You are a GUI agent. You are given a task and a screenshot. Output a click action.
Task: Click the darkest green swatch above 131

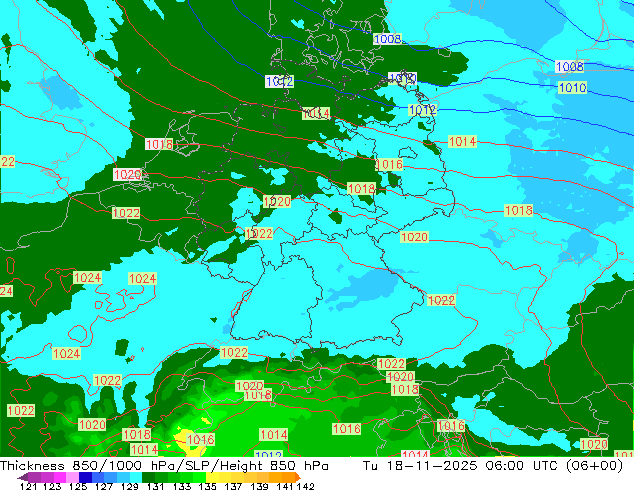148,477
